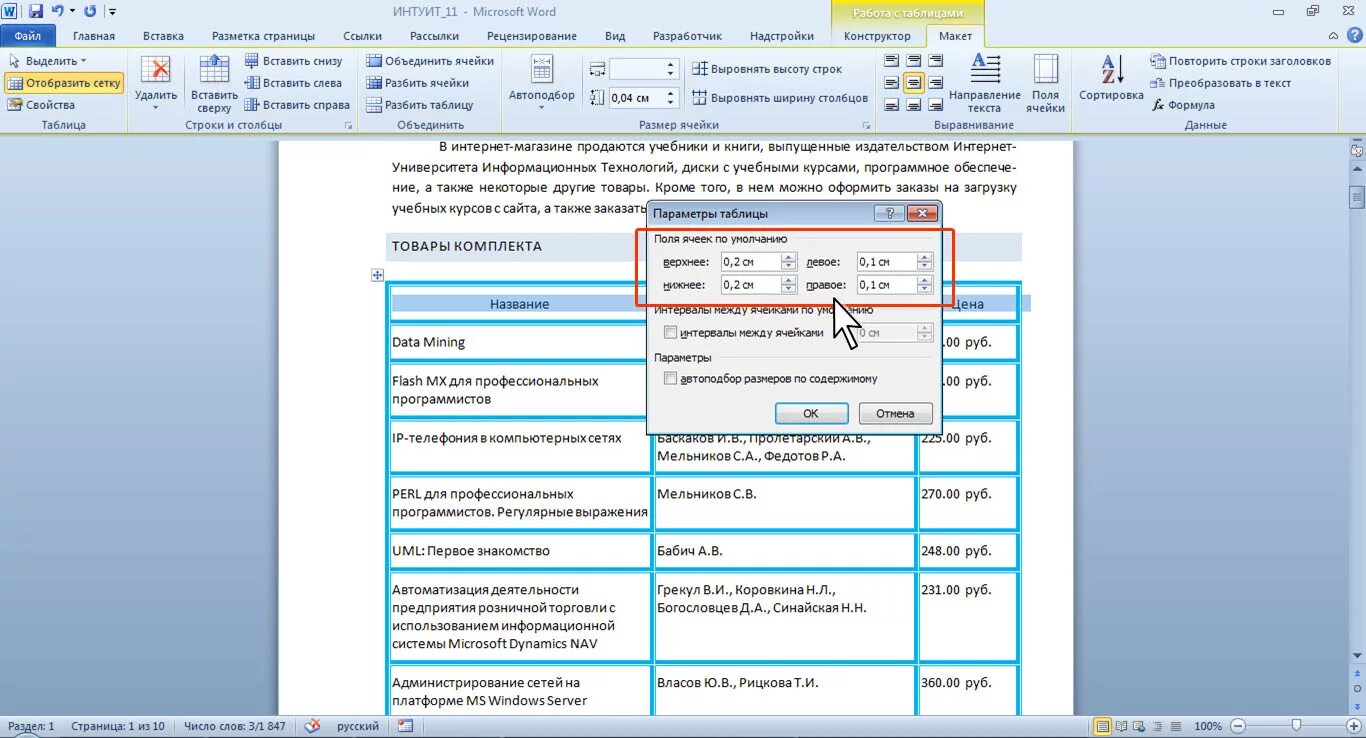
Task: Click Сортировка sort icon
Action: point(1111,79)
